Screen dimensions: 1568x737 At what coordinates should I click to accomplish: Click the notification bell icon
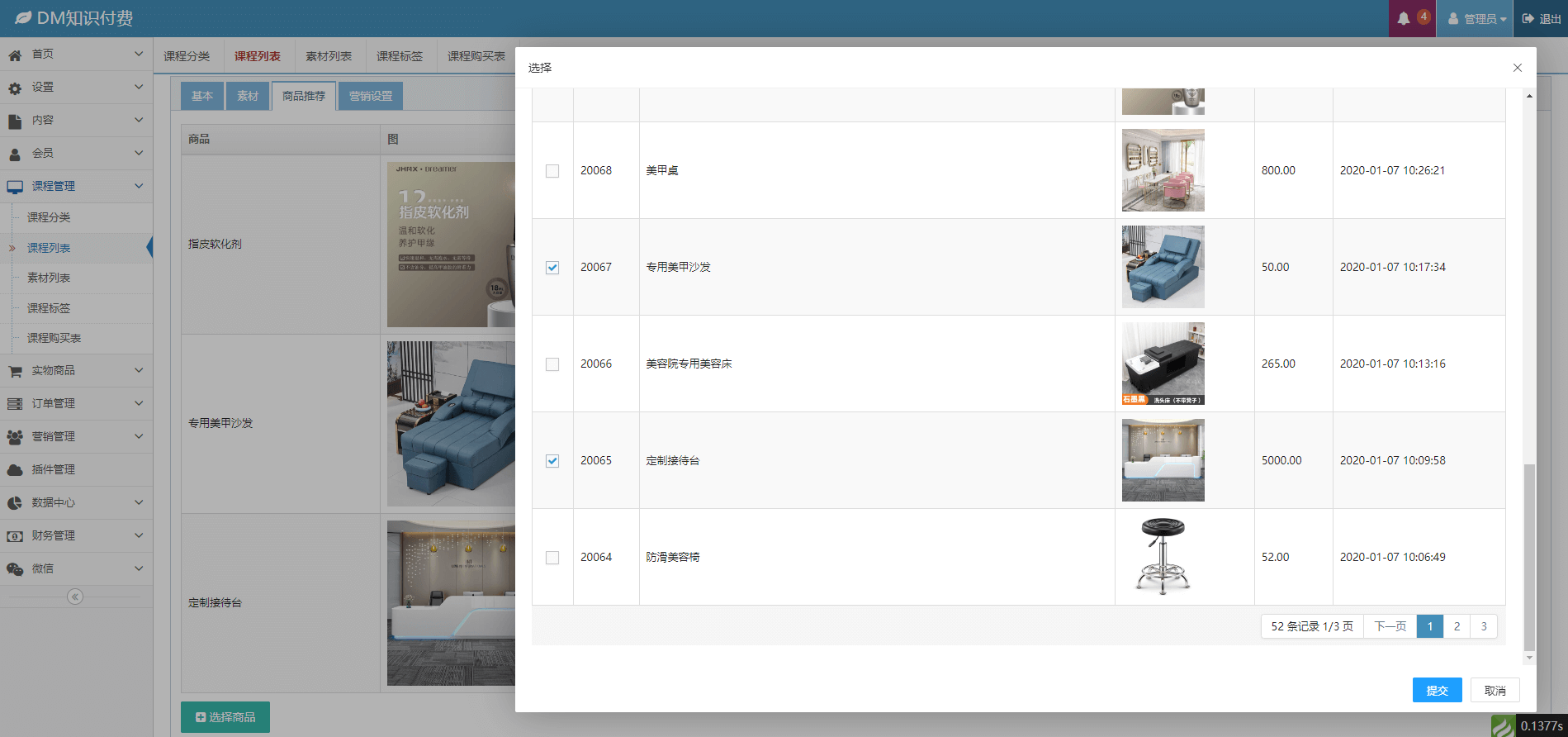click(1404, 18)
